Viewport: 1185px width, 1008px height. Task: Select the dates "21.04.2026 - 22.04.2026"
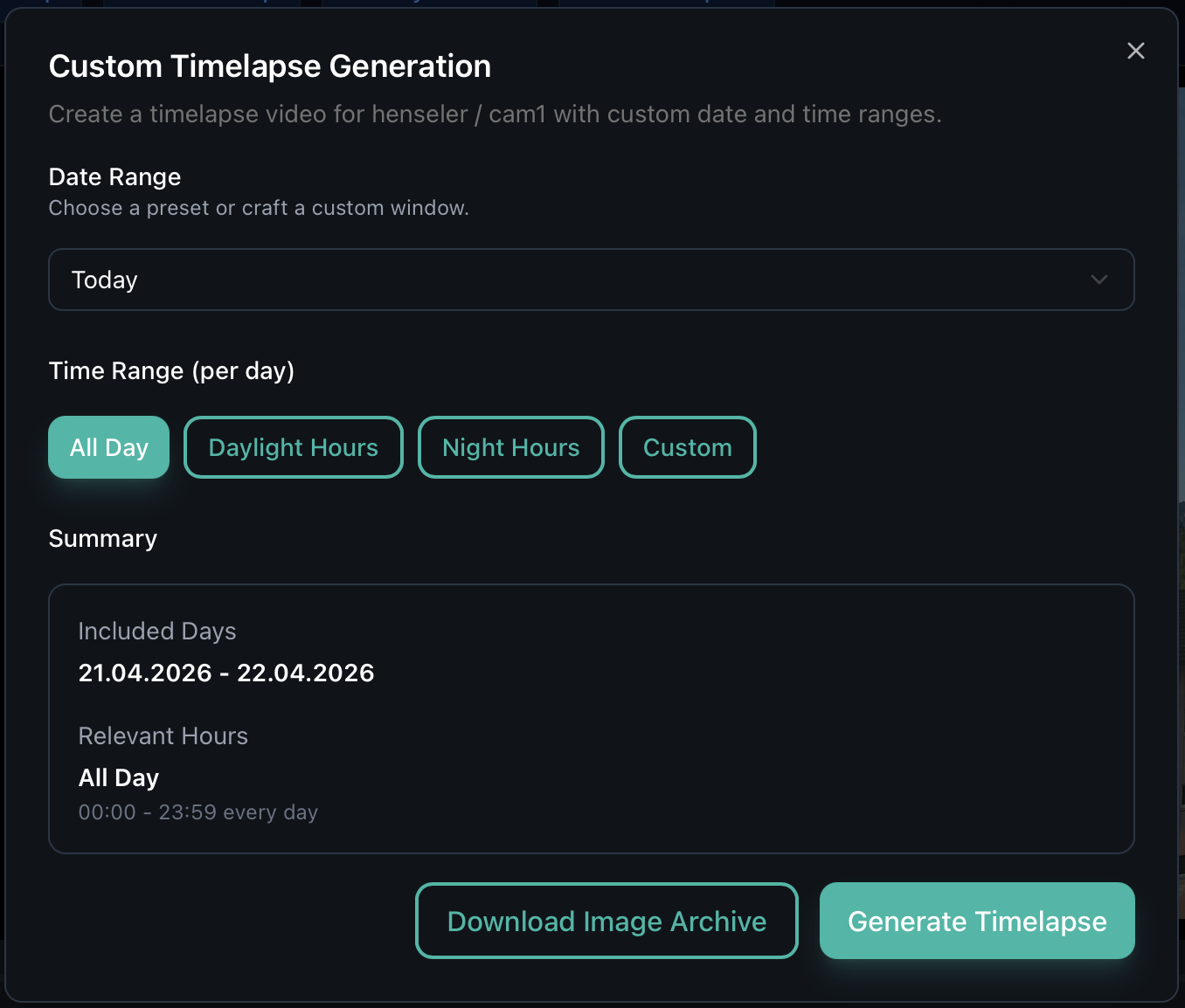point(226,673)
